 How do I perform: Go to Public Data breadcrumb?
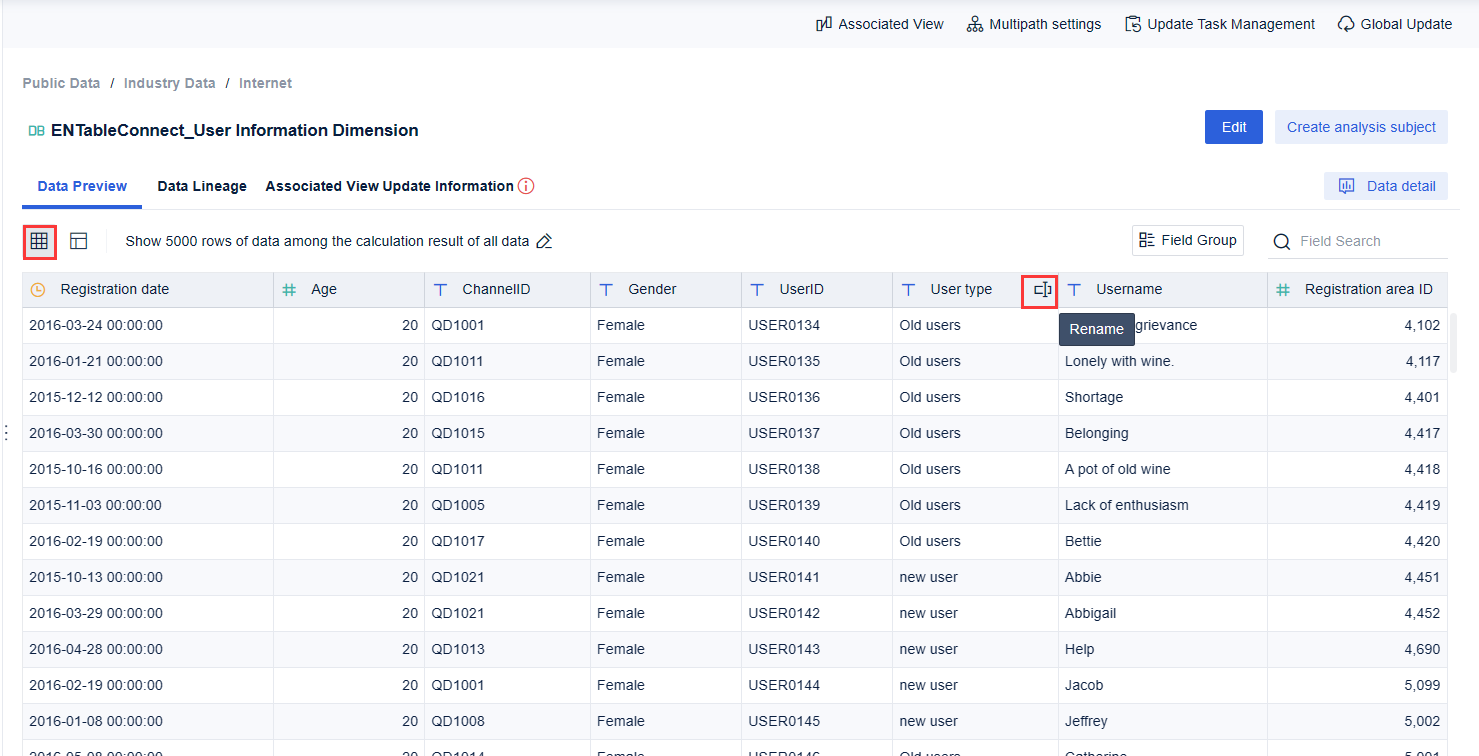[x=61, y=83]
